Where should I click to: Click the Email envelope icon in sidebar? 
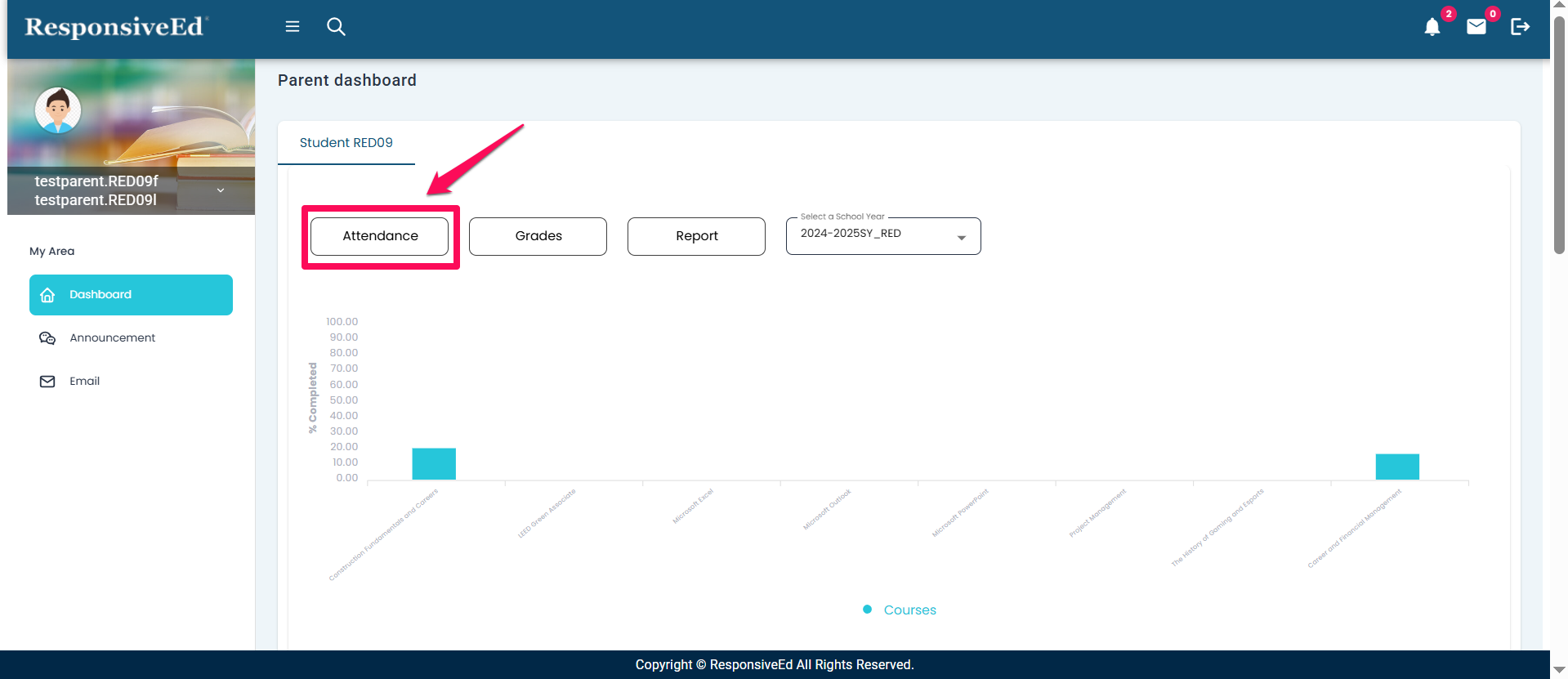[x=47, y=382]
